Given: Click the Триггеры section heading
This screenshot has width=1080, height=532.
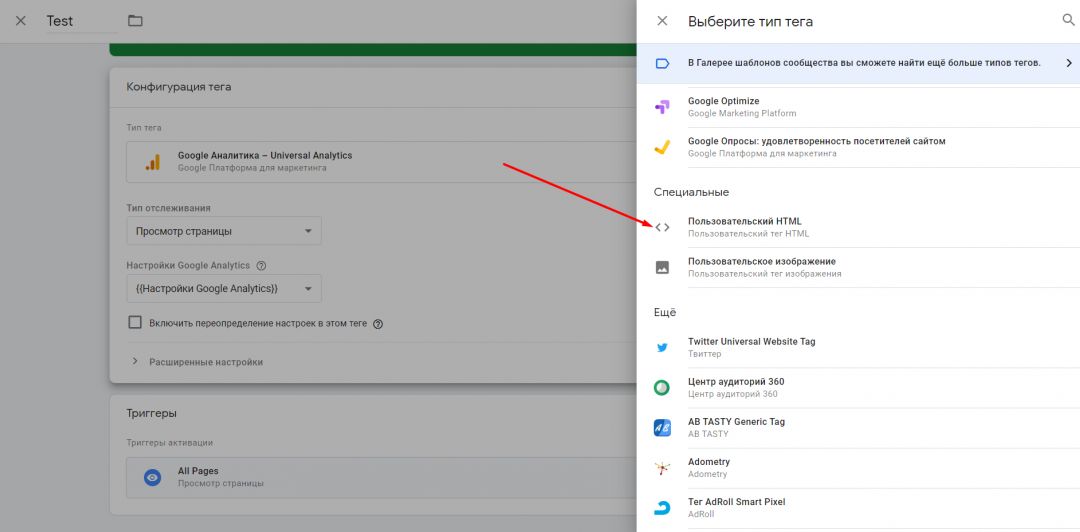Looking at the screenshot, I should tap(152, 413).
